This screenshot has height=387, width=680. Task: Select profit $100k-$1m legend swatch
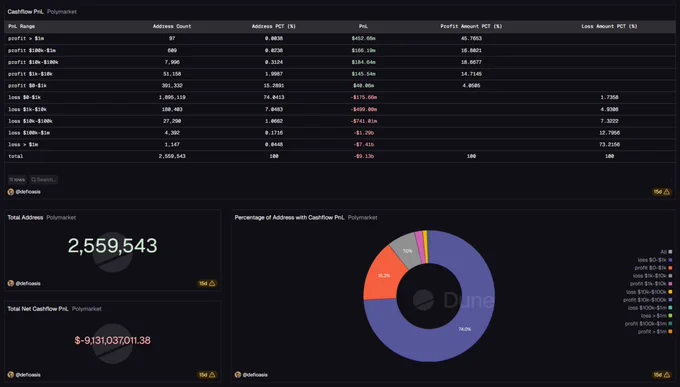pos(670,324)
